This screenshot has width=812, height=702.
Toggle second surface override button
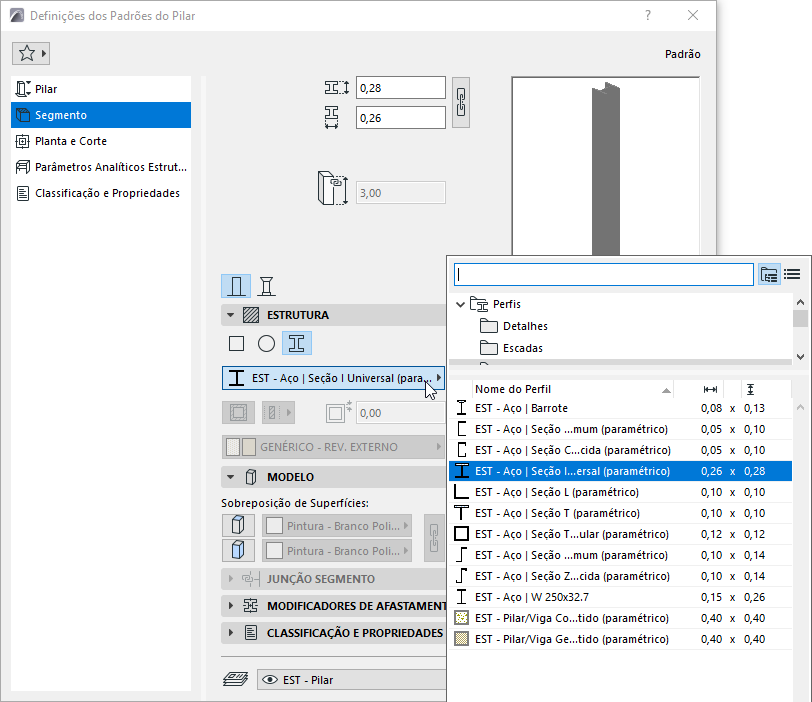point(238,550)
